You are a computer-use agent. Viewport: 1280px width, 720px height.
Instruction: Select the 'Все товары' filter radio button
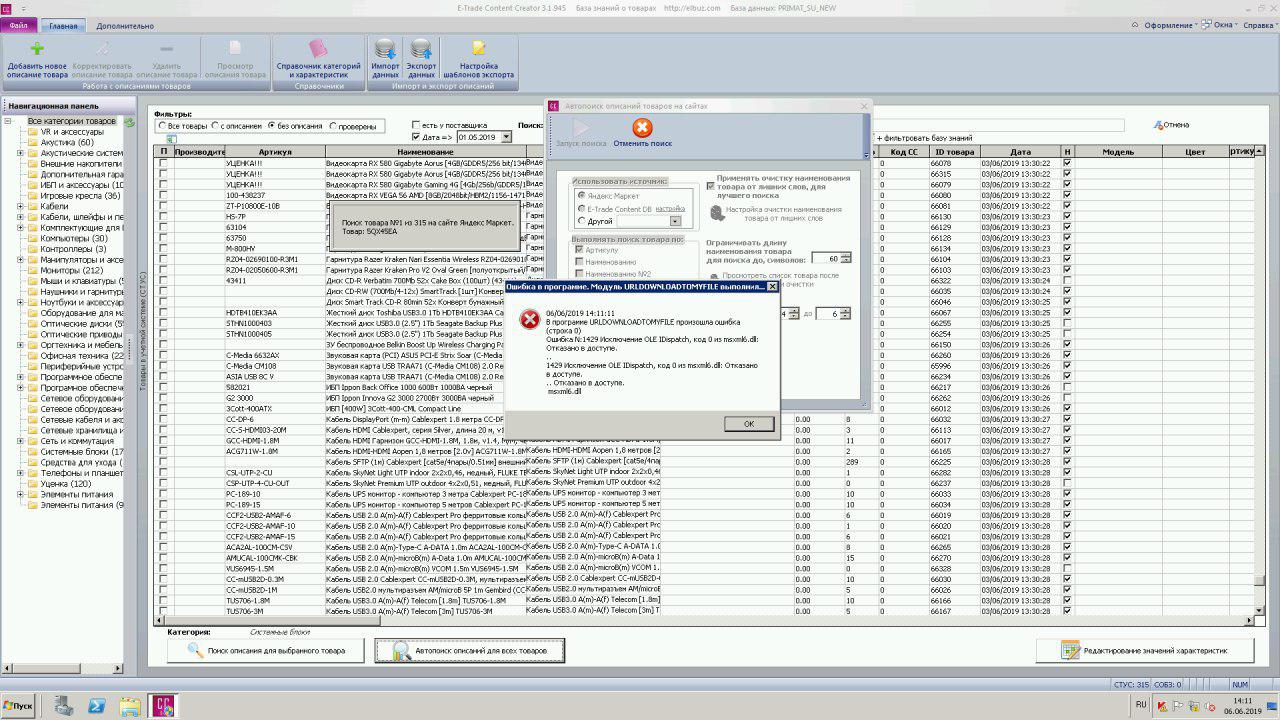162,126
